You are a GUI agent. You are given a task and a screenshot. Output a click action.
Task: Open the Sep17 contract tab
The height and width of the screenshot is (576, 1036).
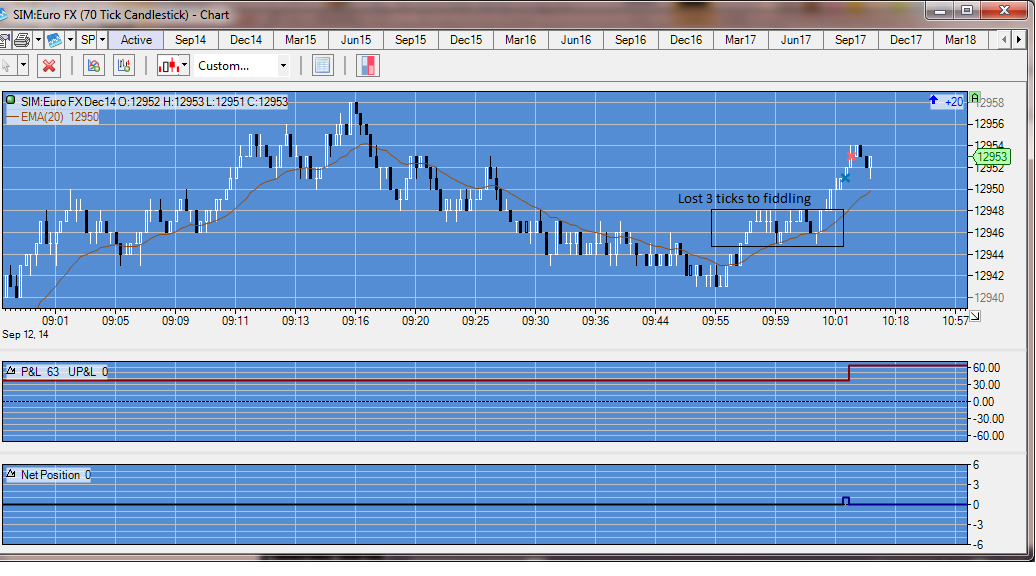pos(850,40)
